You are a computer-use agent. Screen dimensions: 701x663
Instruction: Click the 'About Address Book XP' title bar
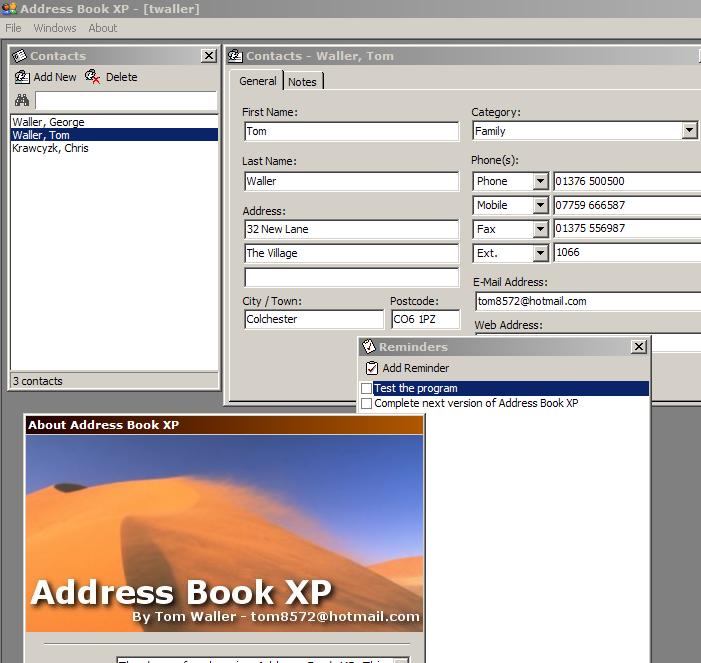point(224,425)
